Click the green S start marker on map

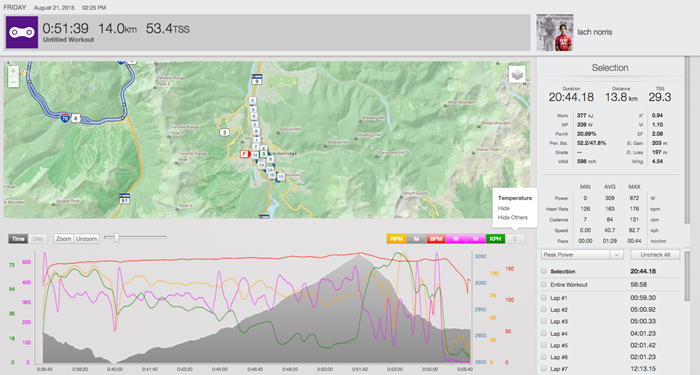[x=263, y=154]
